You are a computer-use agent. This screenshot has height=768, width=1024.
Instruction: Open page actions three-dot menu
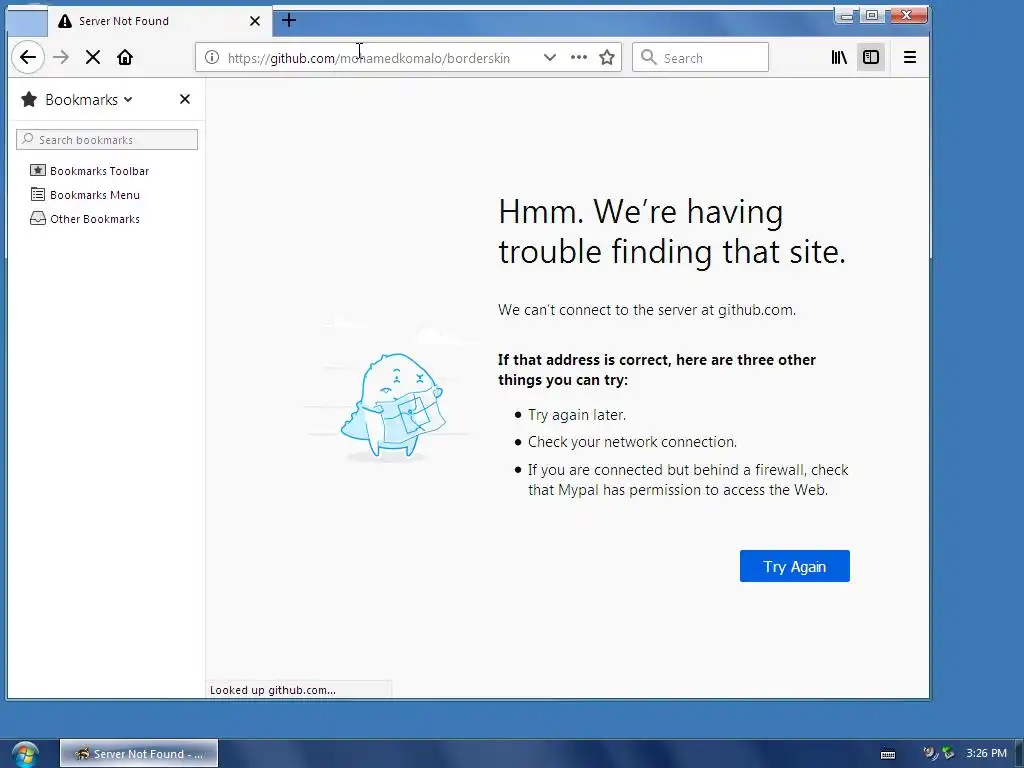(x=579, y=57)
